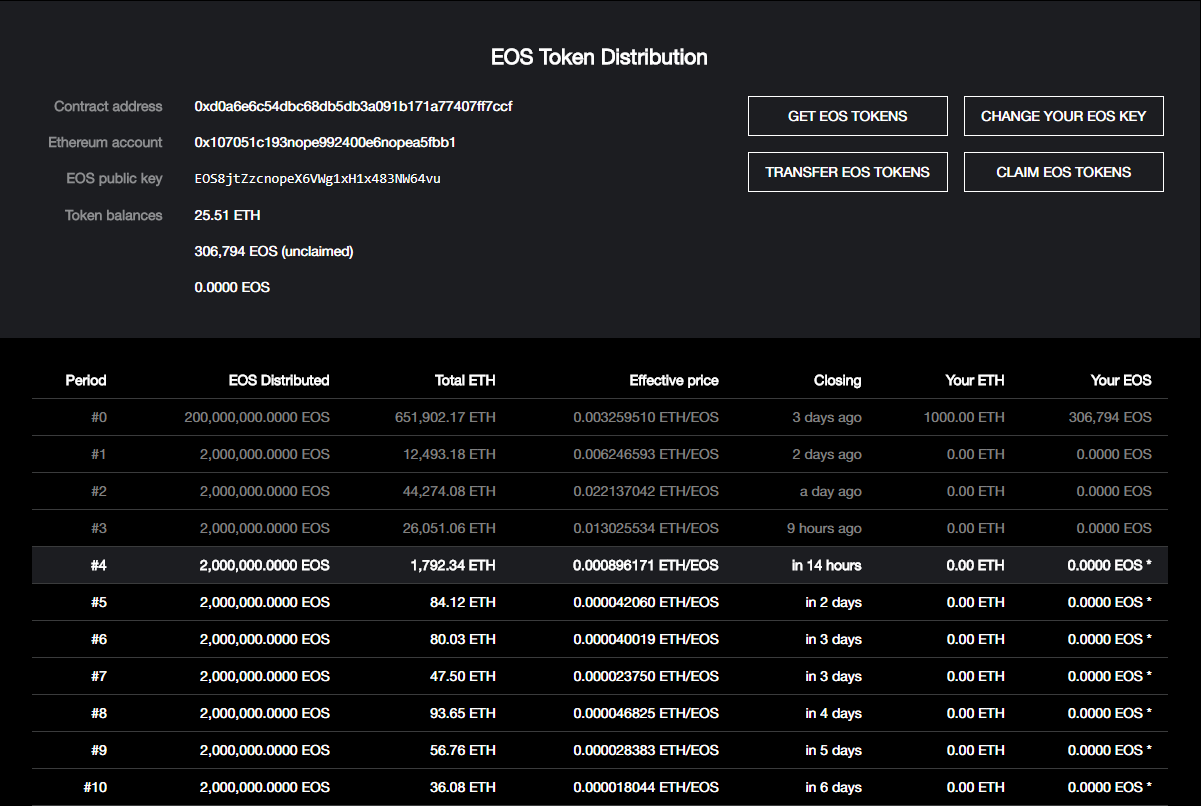Screen dimensions: 1201x806
Task: Click the 93.65 ETH total cell
Action: point(463,713)
